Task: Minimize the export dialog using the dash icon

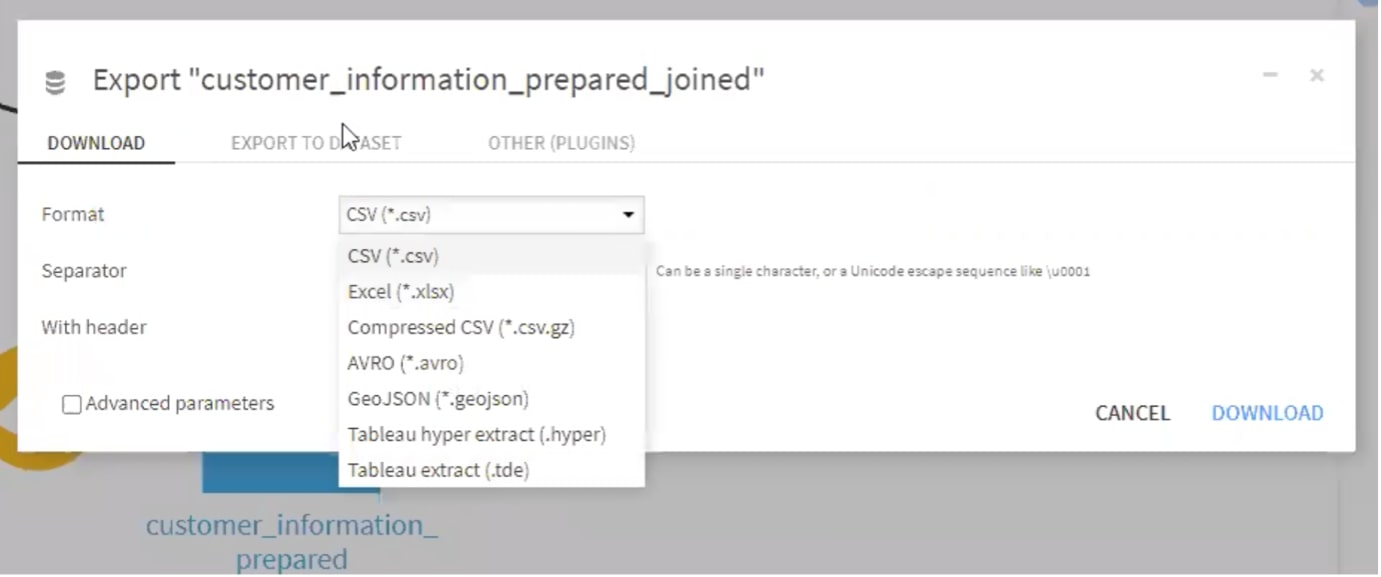Action: [x=1270, y=75]
